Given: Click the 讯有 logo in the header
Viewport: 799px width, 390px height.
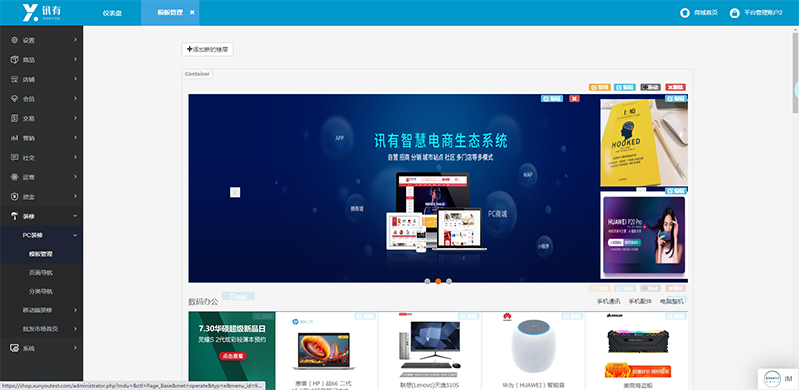Looking at the screenshot, I should coord(42,12).
